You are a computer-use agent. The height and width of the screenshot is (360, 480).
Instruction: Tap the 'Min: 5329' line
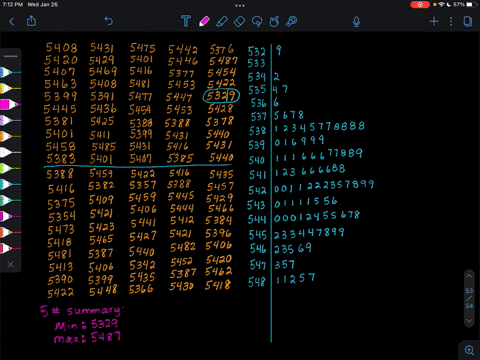point(86,324)
